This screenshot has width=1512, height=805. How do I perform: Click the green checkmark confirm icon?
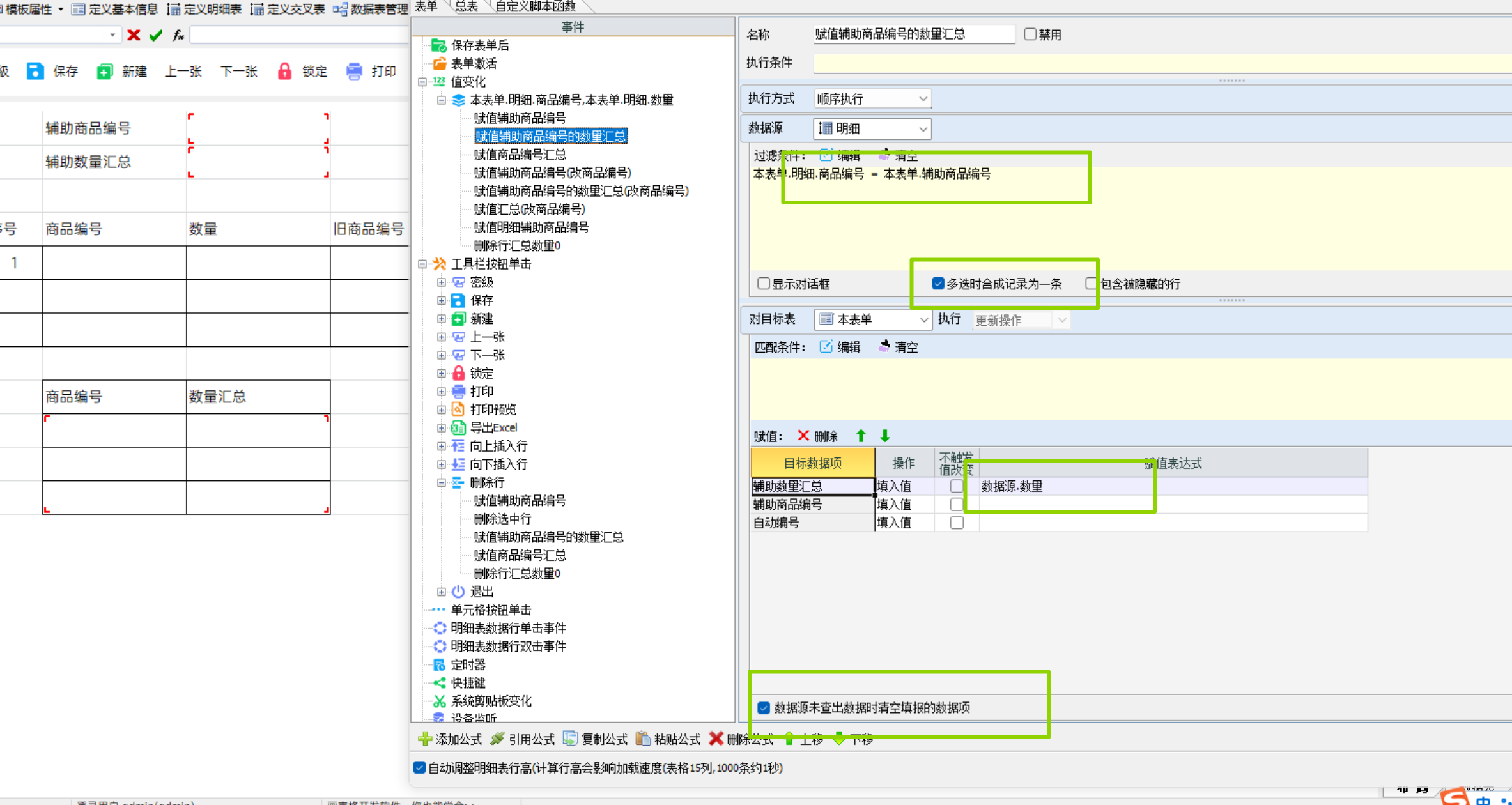(x=155, y=35)
